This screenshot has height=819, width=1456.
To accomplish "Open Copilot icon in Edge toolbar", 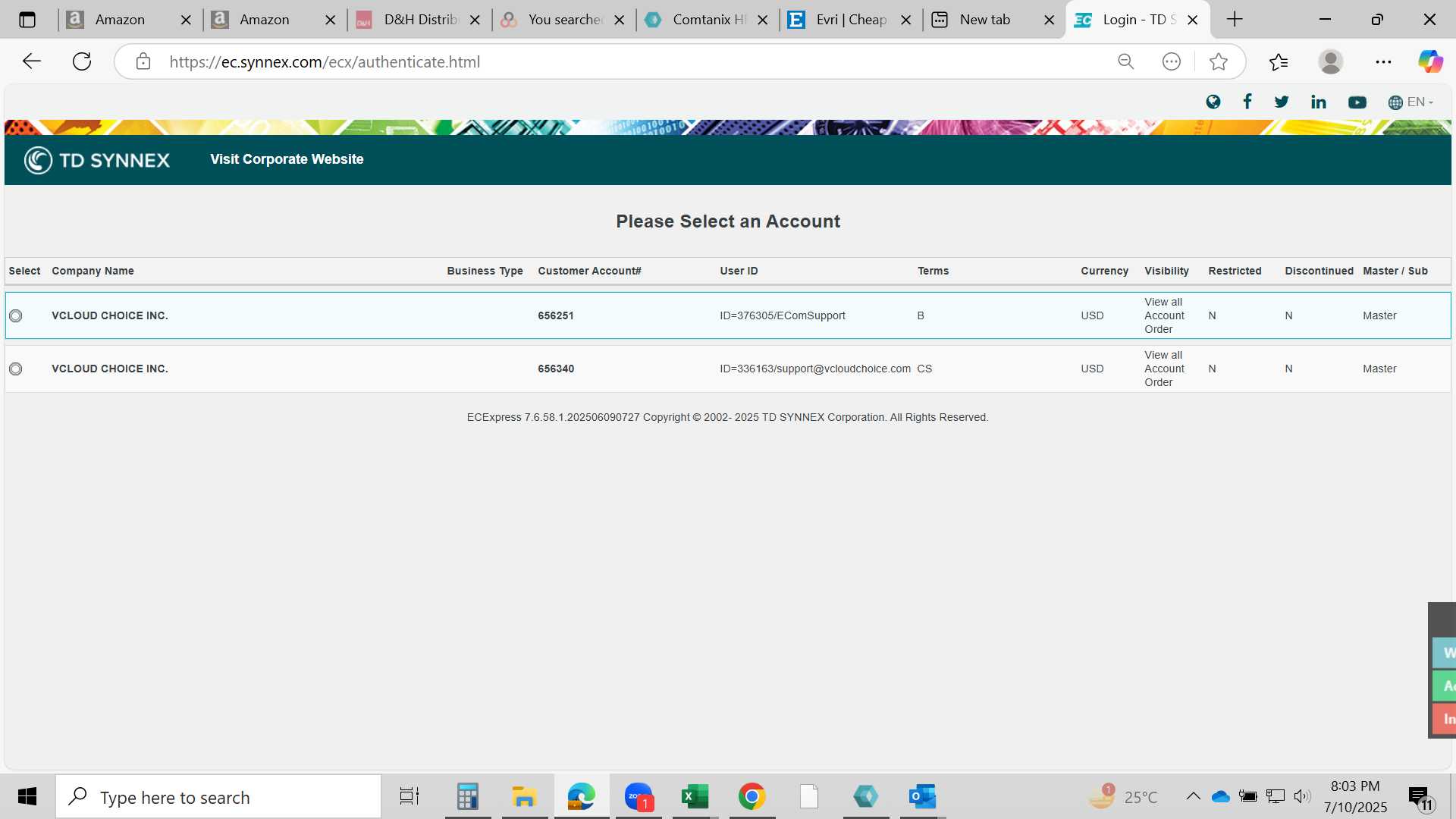I will point(1431,61).
